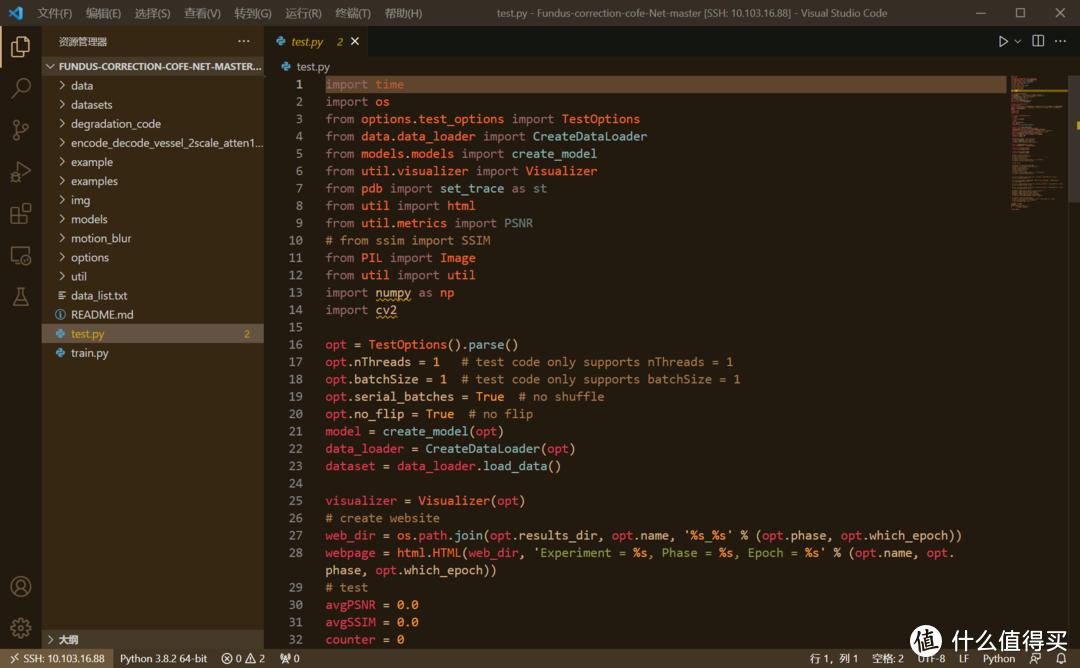Run the Python file with play button
Screen dimensions: 1080x668
click(1003, 42)
